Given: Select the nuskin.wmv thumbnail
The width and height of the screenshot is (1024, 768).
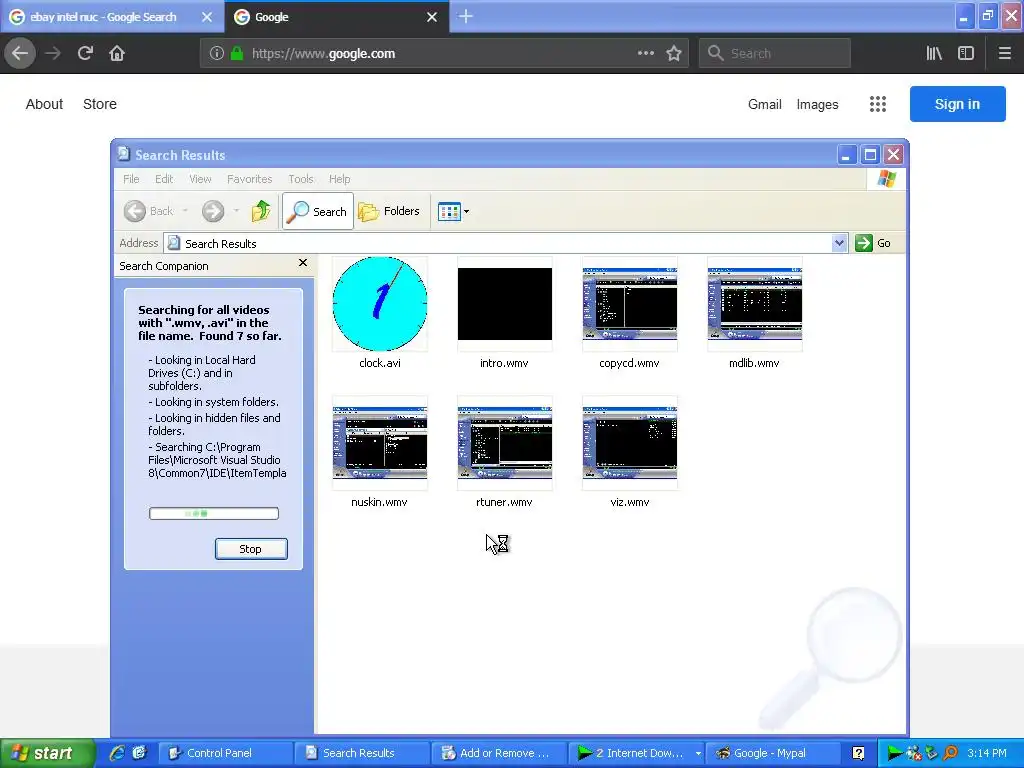Looking at the screenshot, I should pos(380,443).
